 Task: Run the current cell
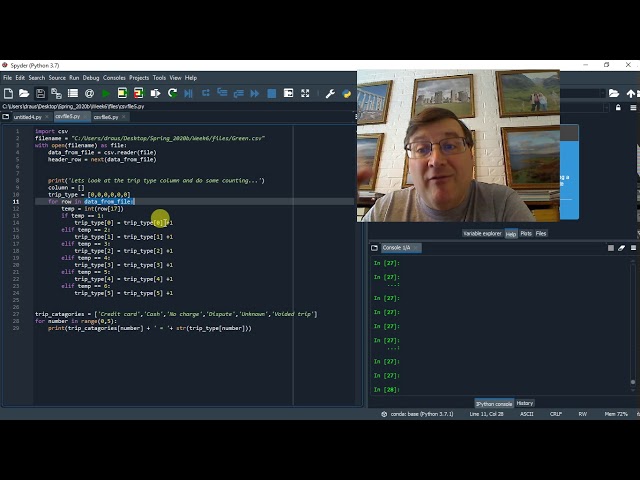(122, 93)
